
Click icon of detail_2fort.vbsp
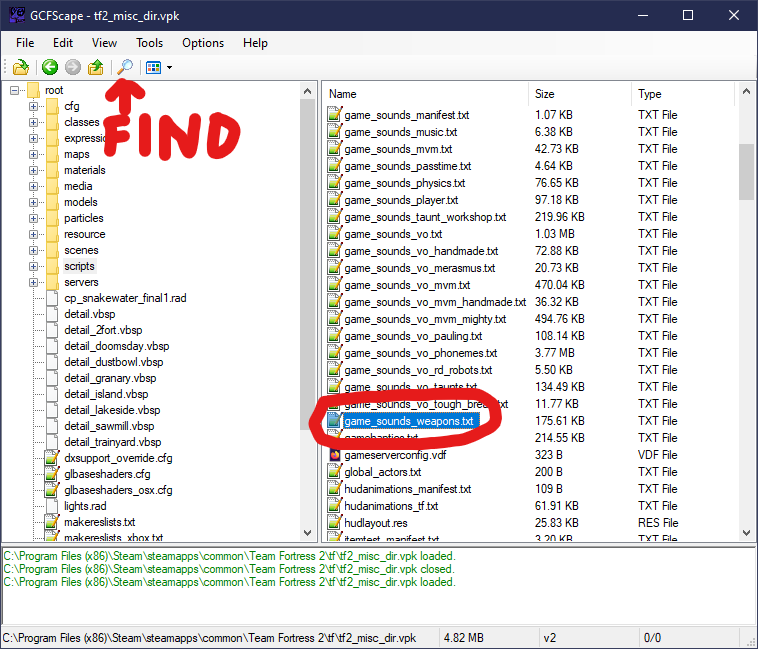(52, 330)
